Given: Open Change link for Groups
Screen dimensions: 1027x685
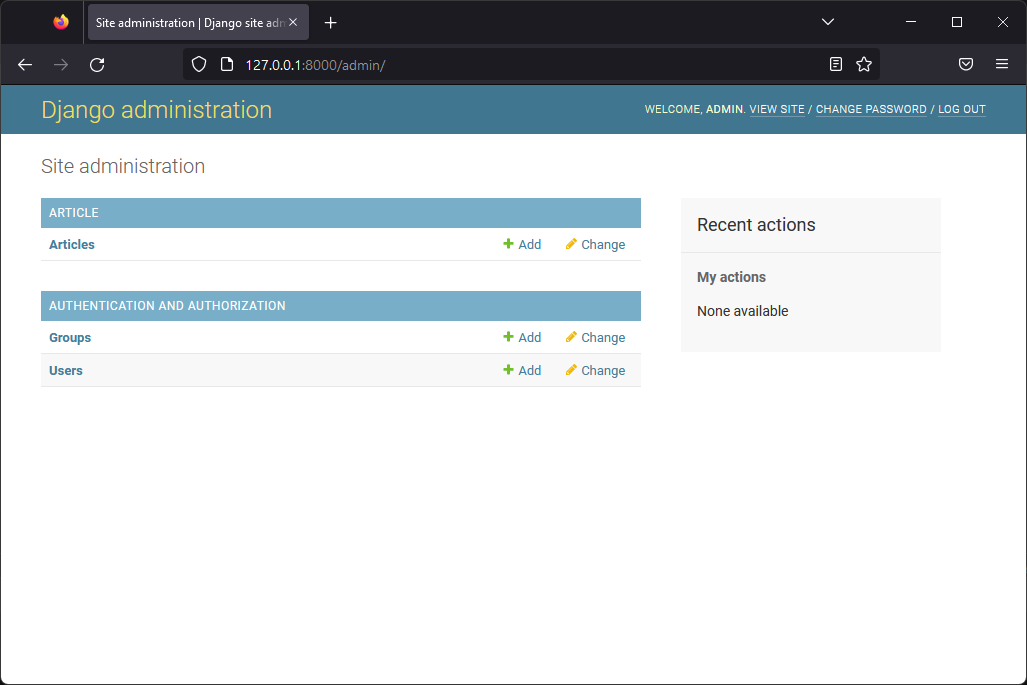Looking at the screenshot, I should [x=595, y=338].
